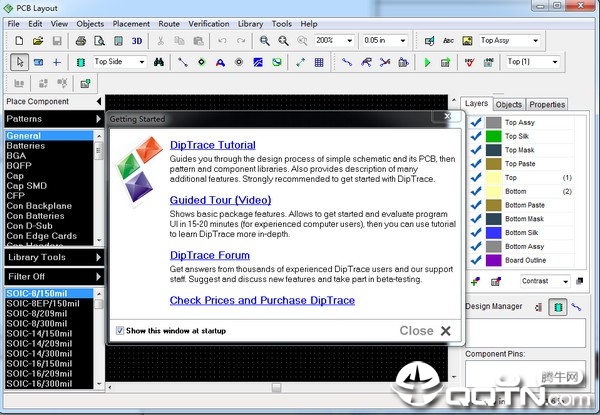Open the Top Side dropdown
The height and width of the screenshot is (415, 600).
[142, 62]
